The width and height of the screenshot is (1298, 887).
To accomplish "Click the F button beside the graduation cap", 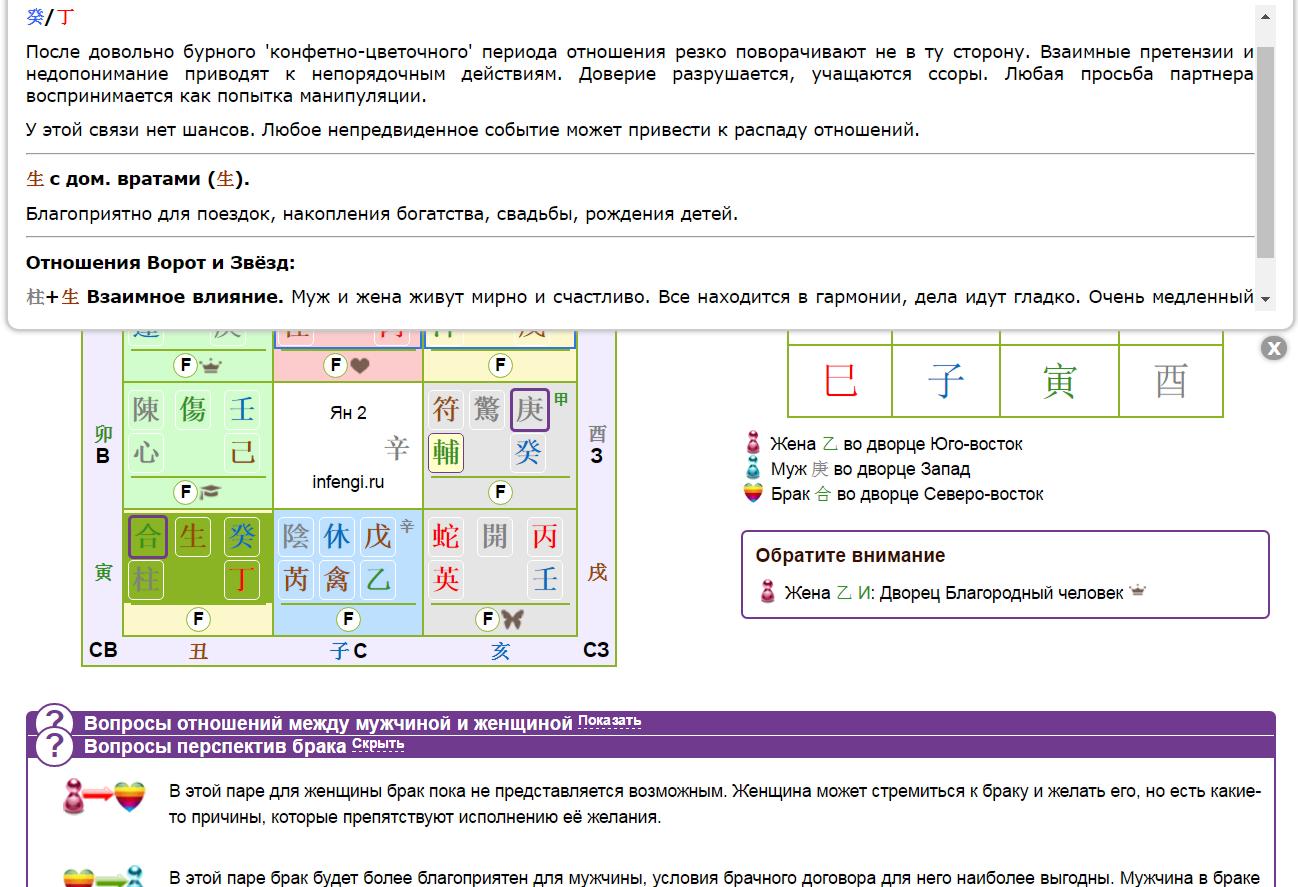I will click(x=185, y=491).
